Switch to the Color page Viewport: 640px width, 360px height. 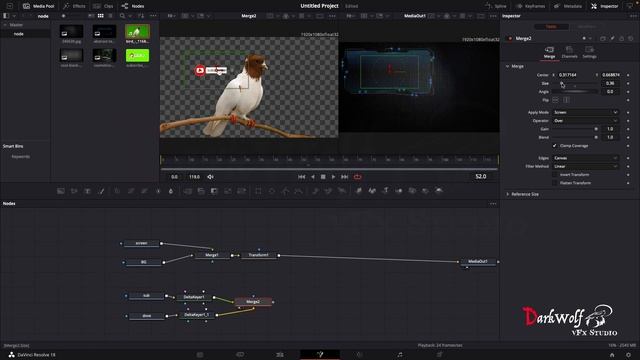point(360,355)
